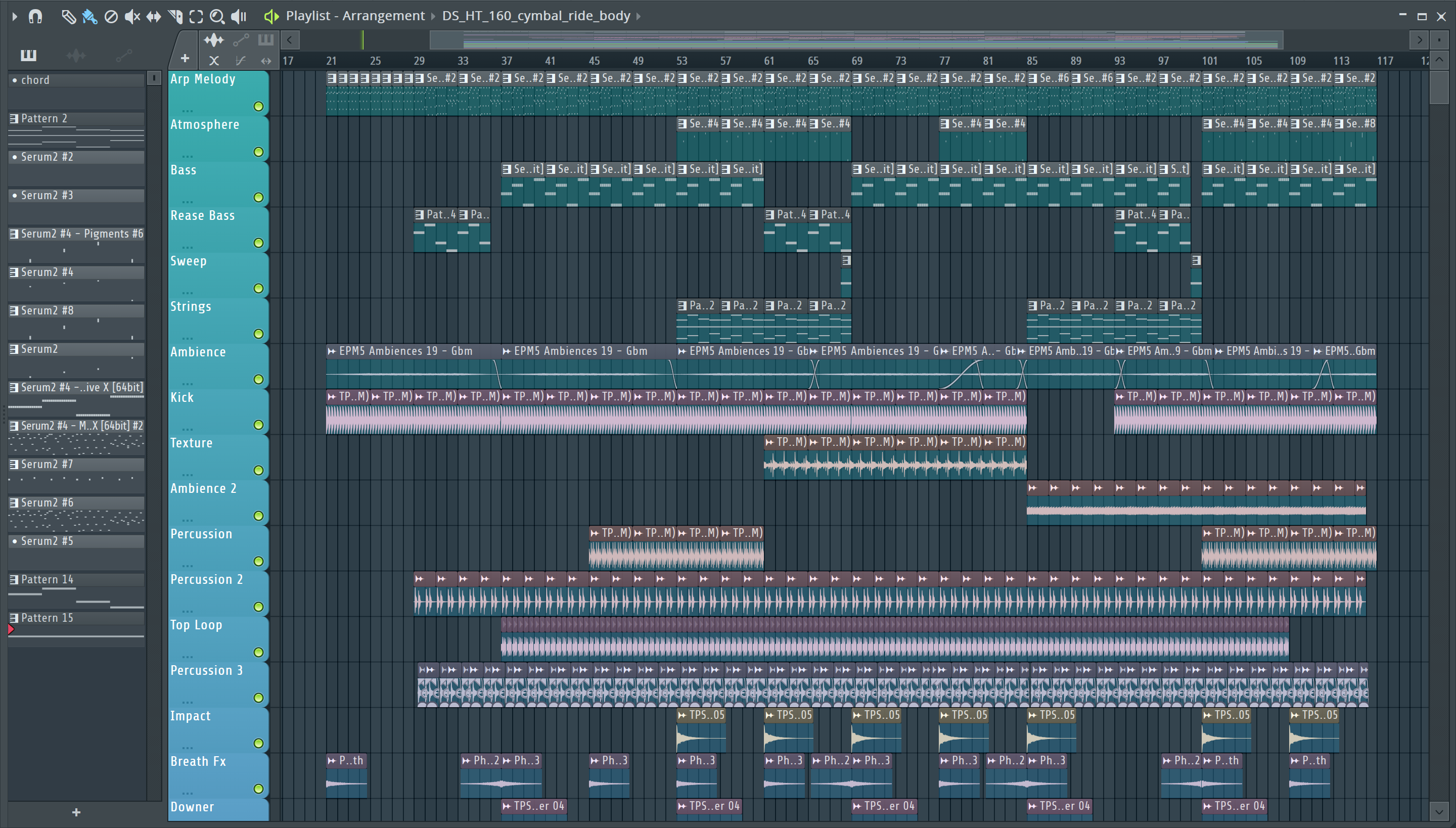1456x828 pixels.
Task: Click the picker panel scrollbar handle
Action: point(154,78)
